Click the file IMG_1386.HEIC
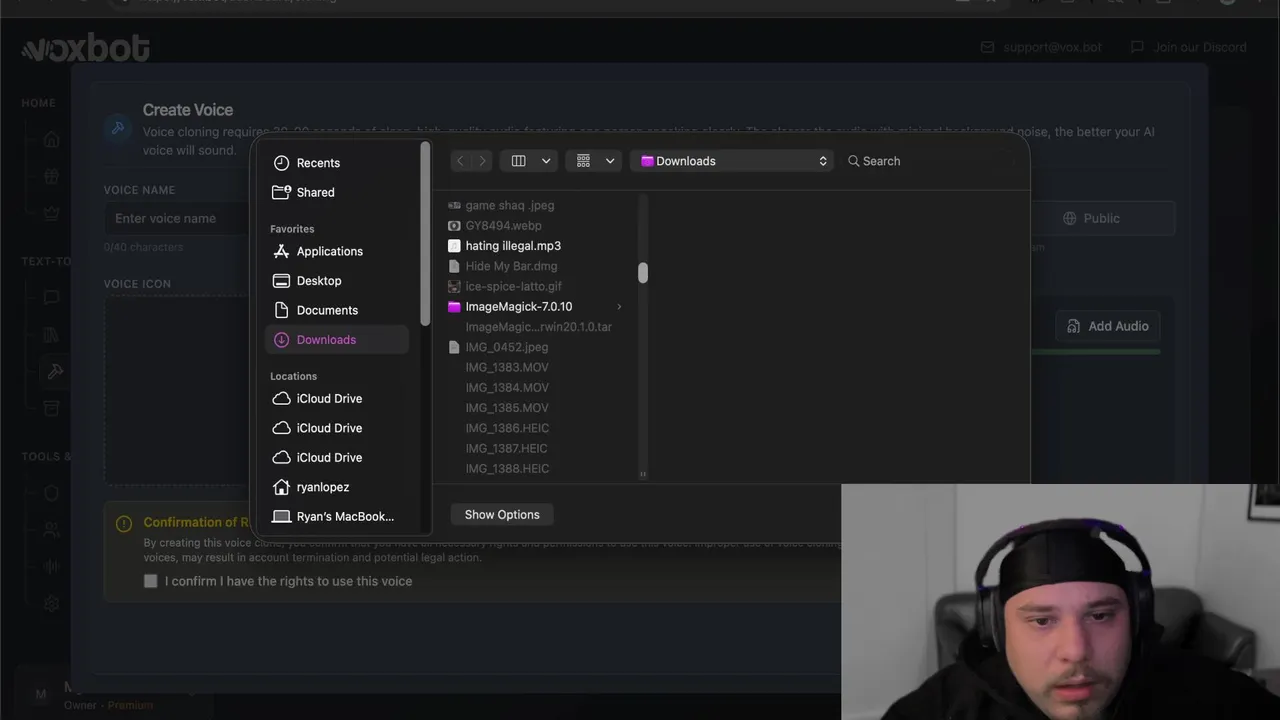This screenshot has height=720, width=1280. click(x=507, y=428)
